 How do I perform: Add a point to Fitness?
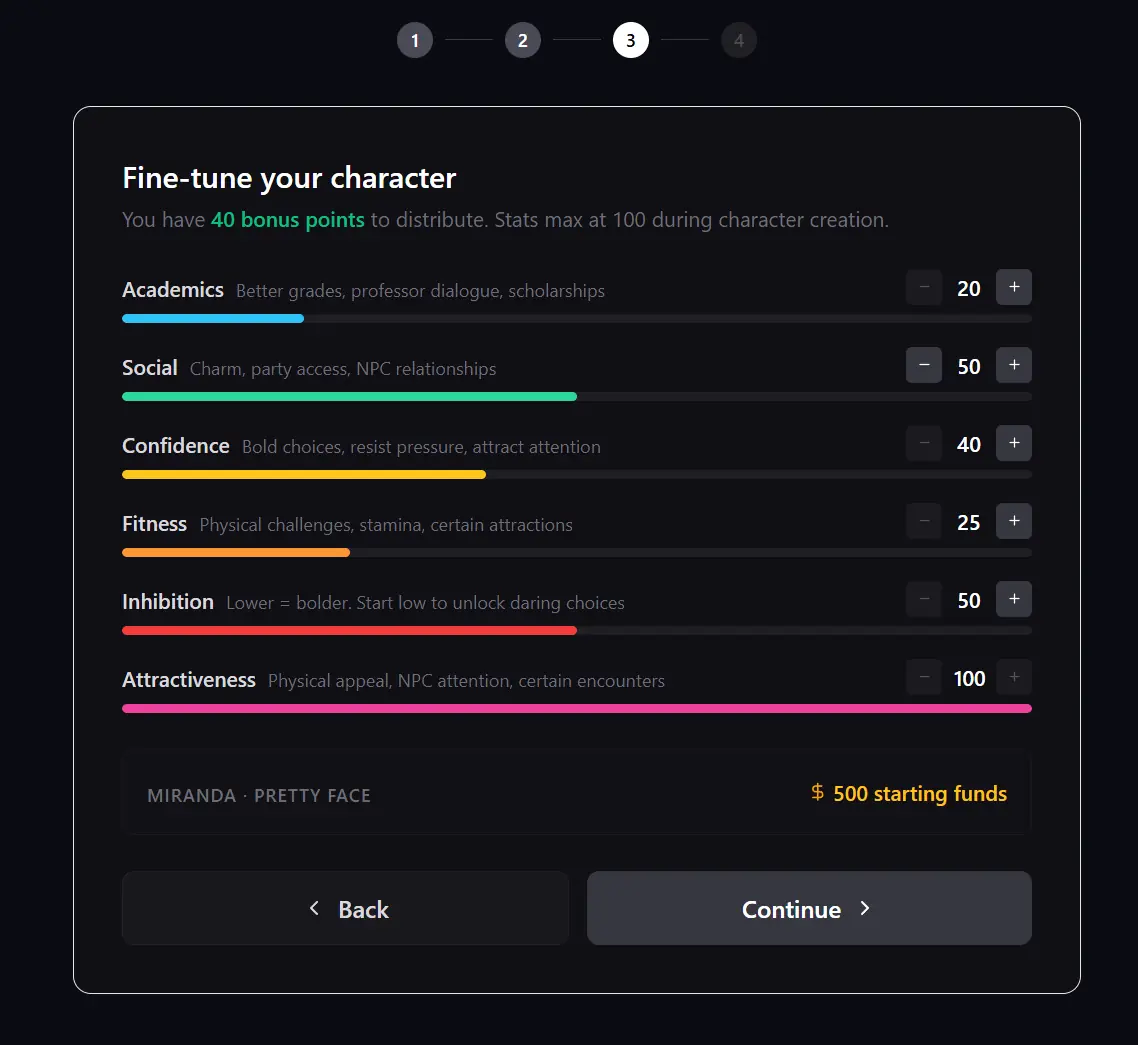[1013, 522]
